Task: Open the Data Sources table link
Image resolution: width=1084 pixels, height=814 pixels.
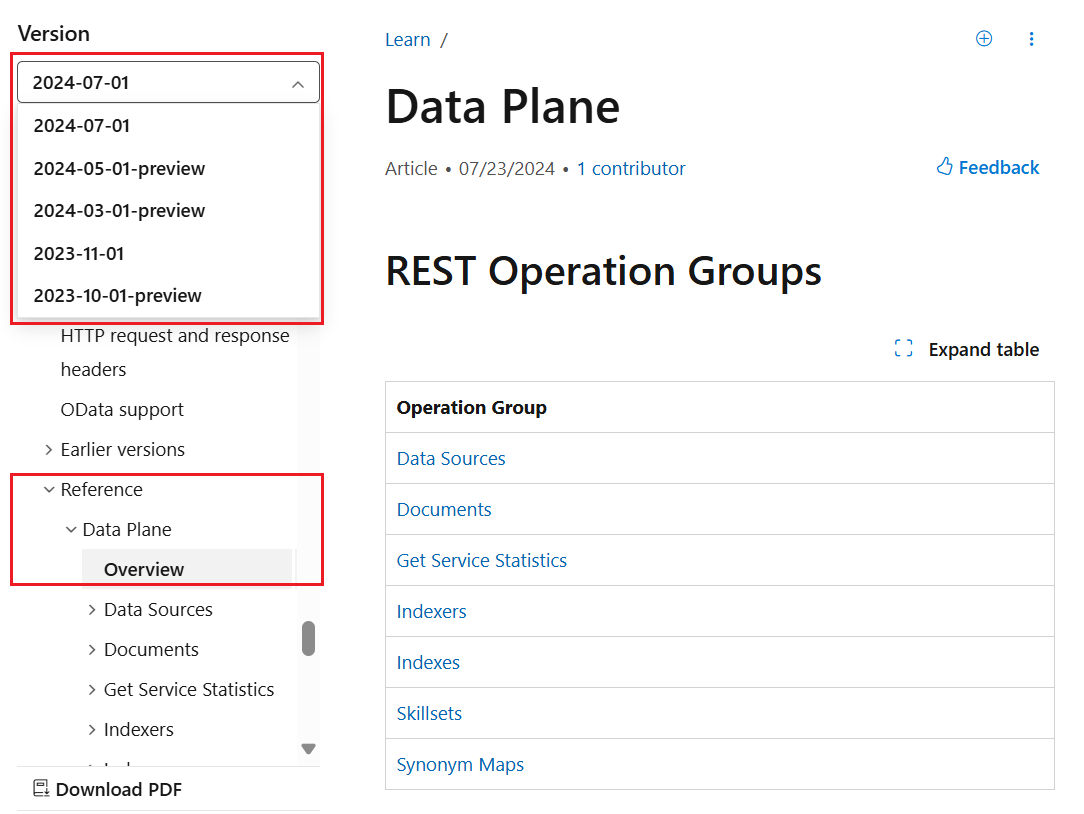Action: (x=451, y=459)
